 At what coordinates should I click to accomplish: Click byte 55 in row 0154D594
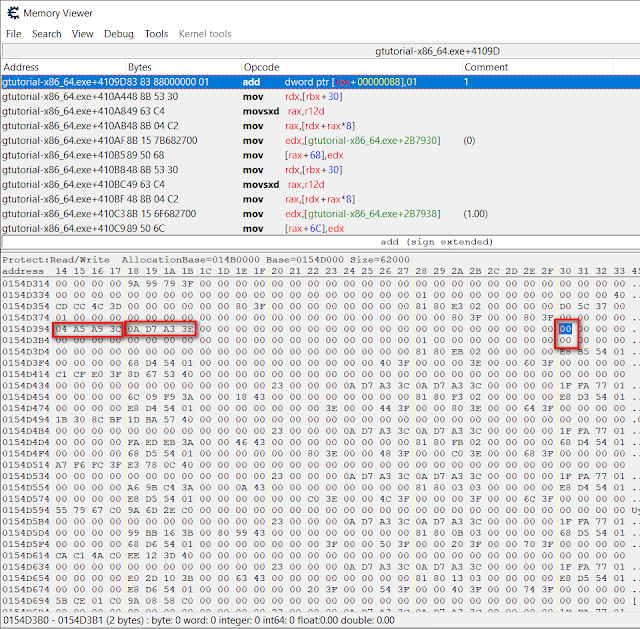click(x=61, y=510)
